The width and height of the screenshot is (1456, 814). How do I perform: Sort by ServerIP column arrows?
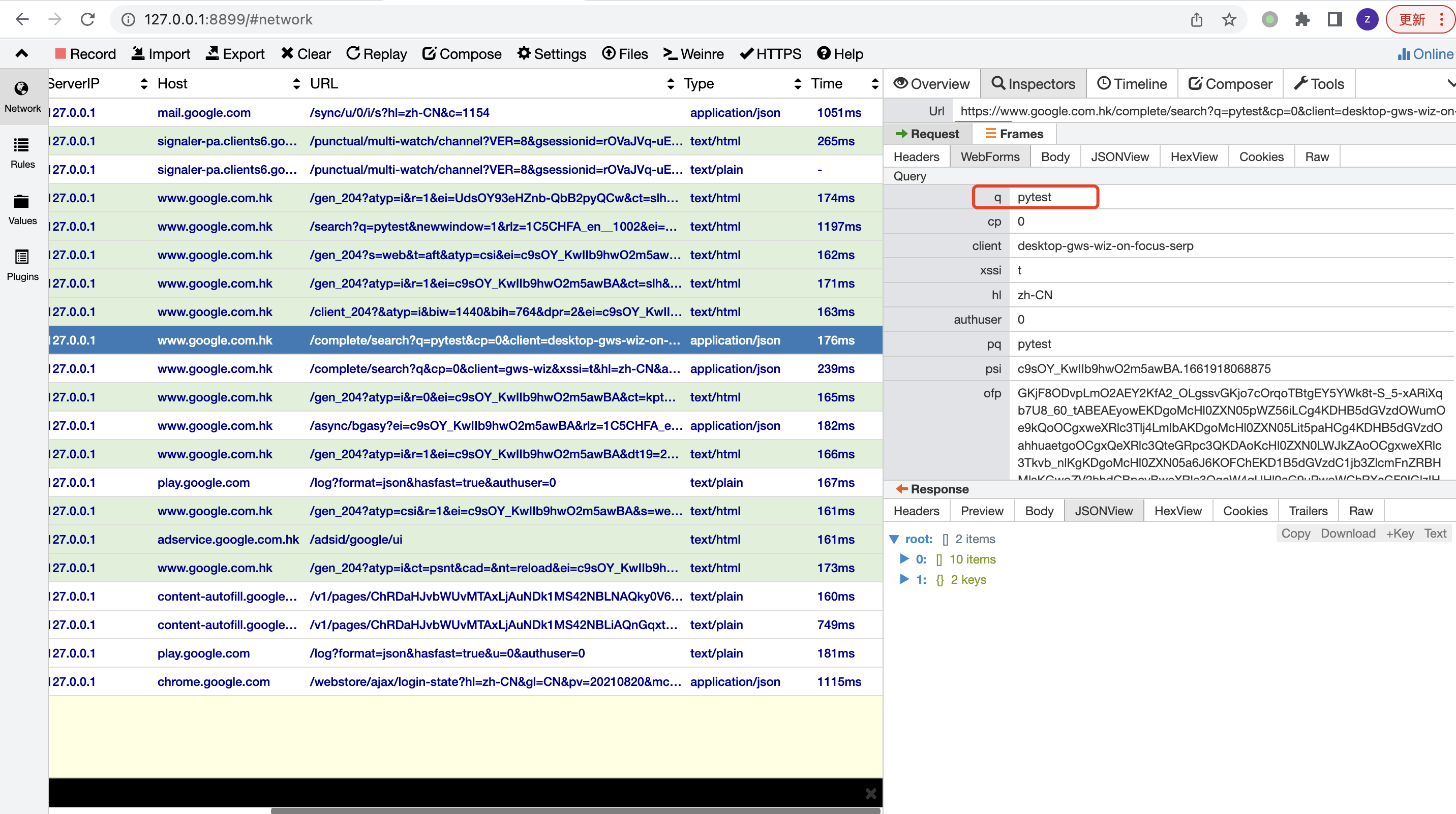(144, 84)
